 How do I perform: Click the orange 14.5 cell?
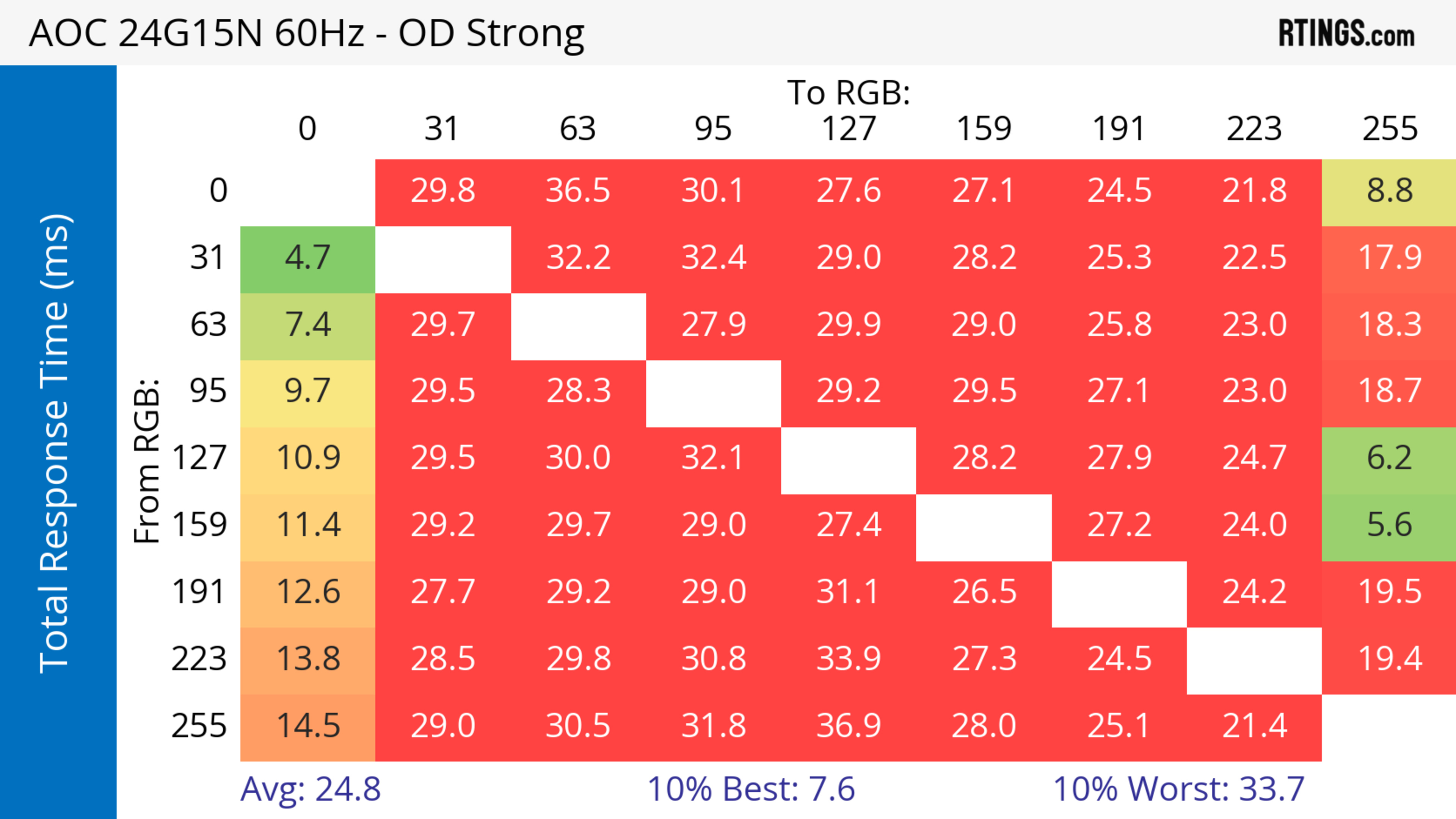(x=308, y=726)
